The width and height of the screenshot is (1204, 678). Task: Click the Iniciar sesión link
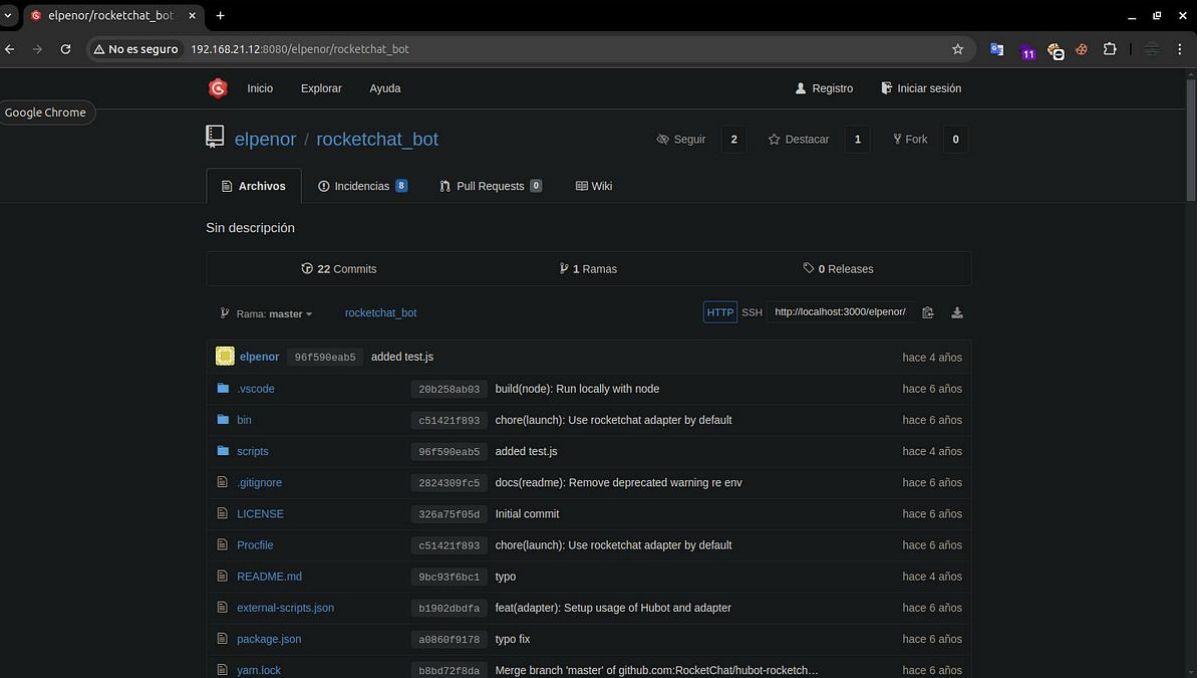pos(921,89)
